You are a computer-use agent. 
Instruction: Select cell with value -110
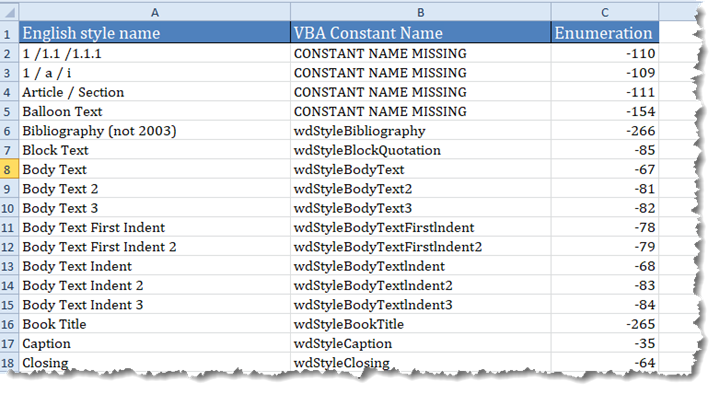[x=605, y=54]
